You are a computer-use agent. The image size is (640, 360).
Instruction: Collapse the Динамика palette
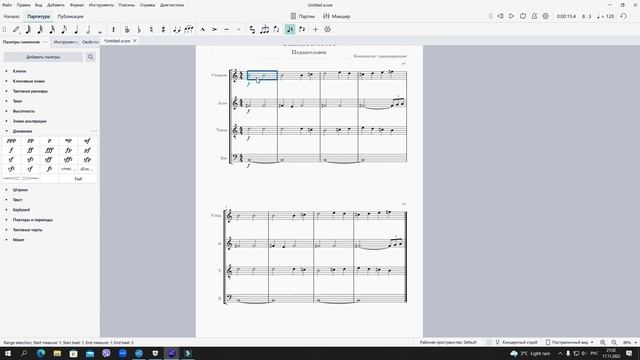point(6,131)
